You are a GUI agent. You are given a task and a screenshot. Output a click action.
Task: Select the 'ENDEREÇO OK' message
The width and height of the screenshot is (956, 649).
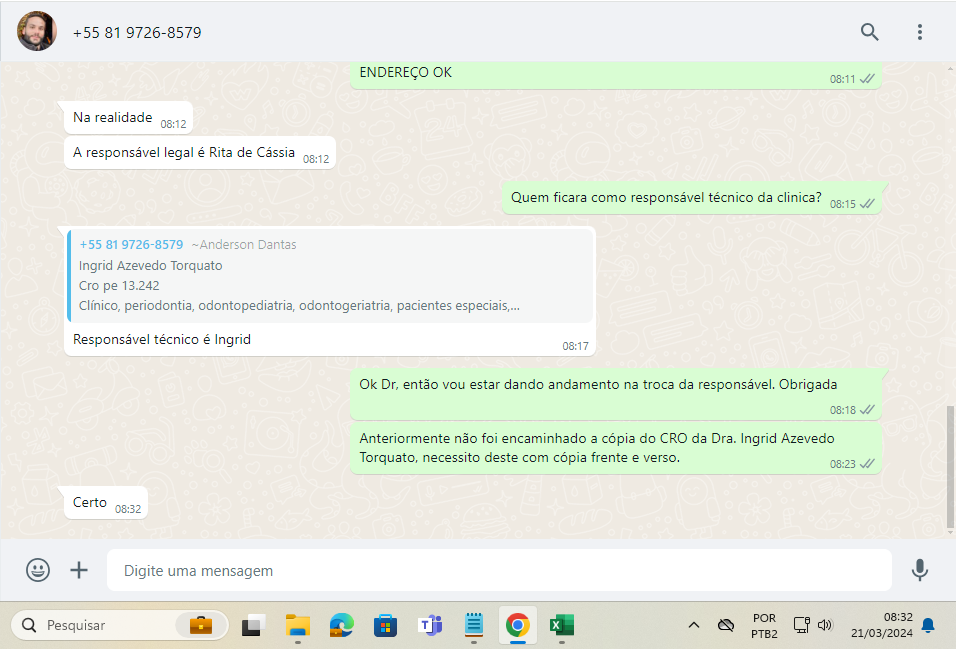(616, 75)
